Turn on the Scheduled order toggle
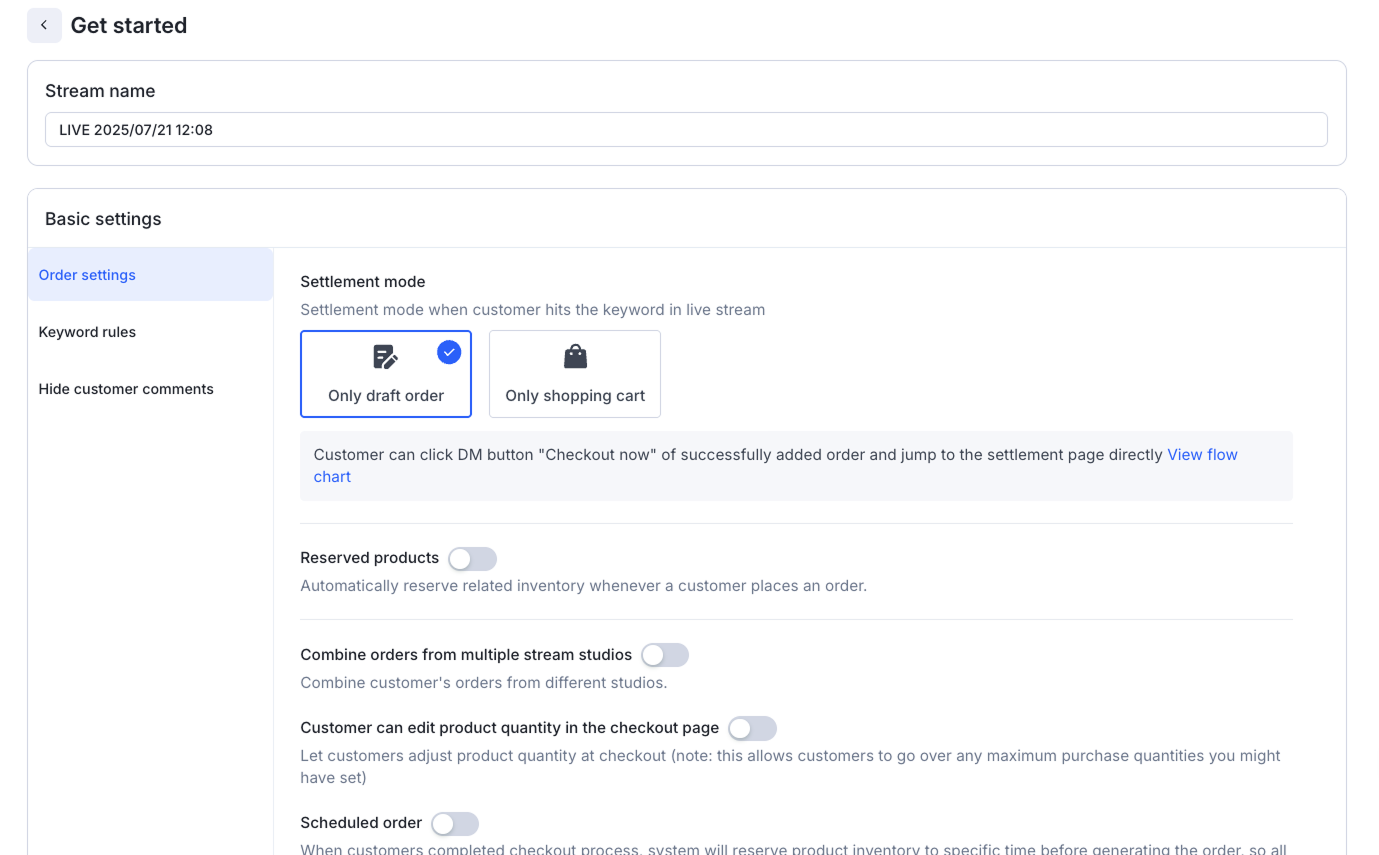The height and width of the screenshot is (855, 1379). tap(455, 823)
